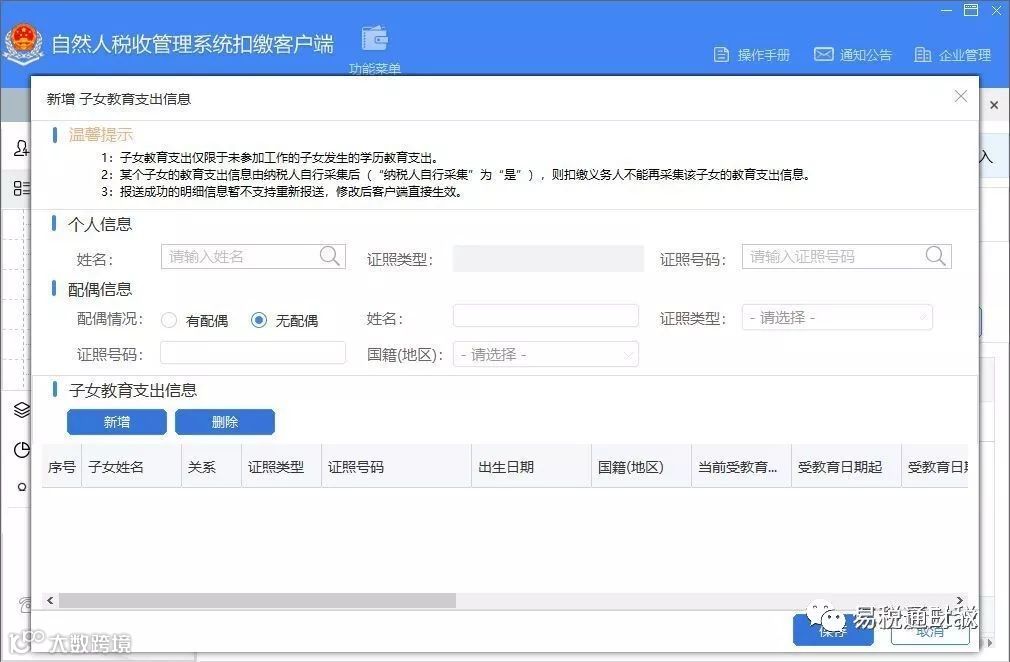Click the 个人信息 section heading

[100, 224]
